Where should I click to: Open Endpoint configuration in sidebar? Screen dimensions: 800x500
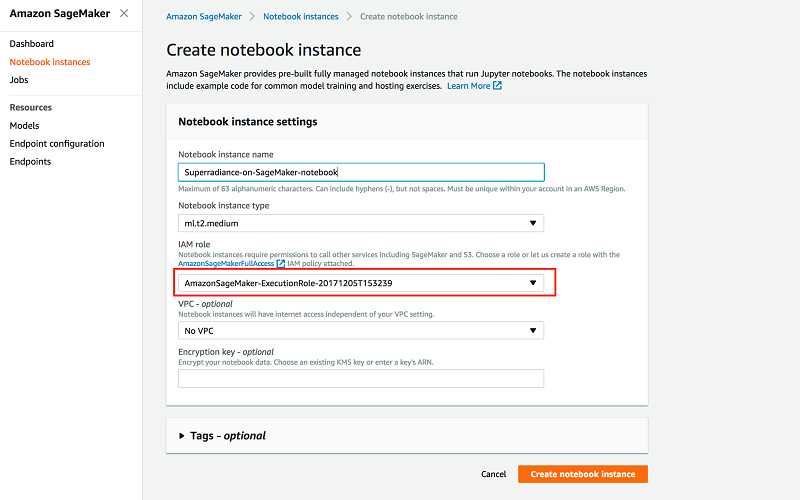(57, 144)
